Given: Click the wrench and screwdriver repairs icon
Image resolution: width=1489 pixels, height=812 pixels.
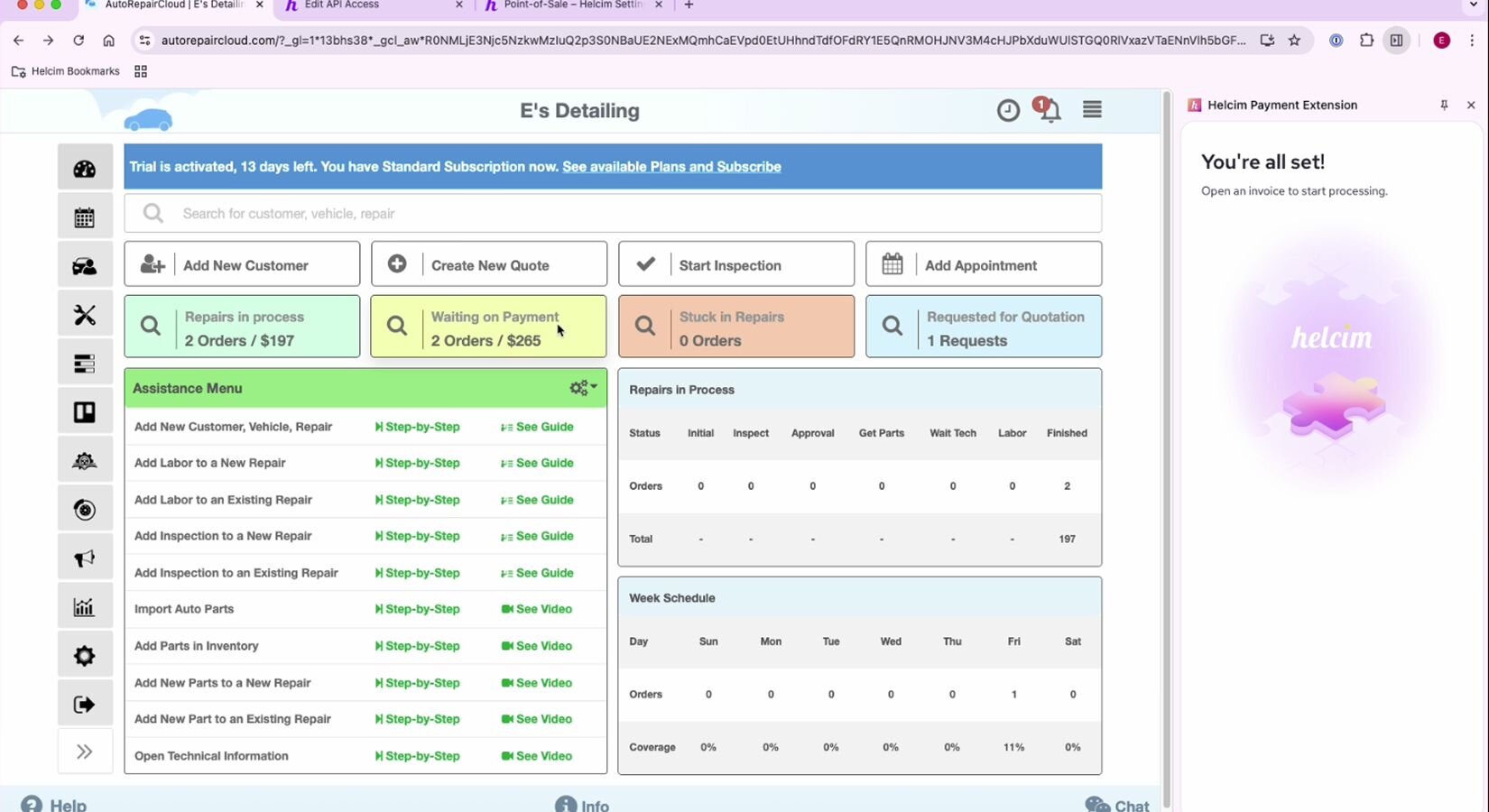Looking at the screenshot, I should coord(85,315).
